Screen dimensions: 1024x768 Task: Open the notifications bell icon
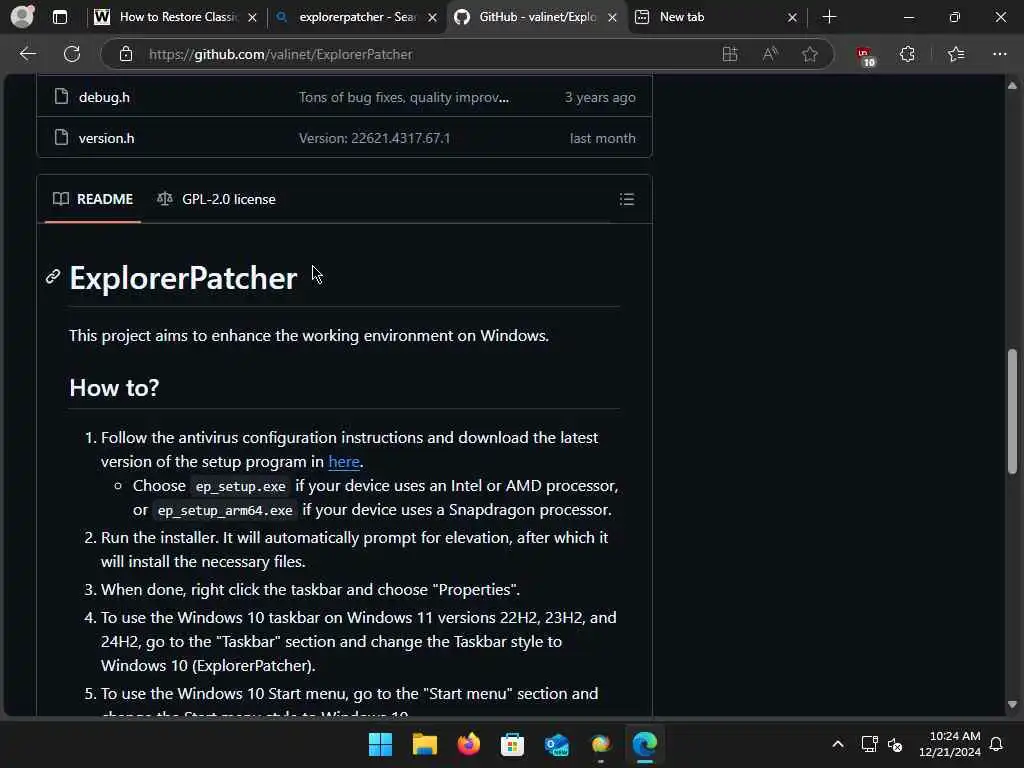997,744
